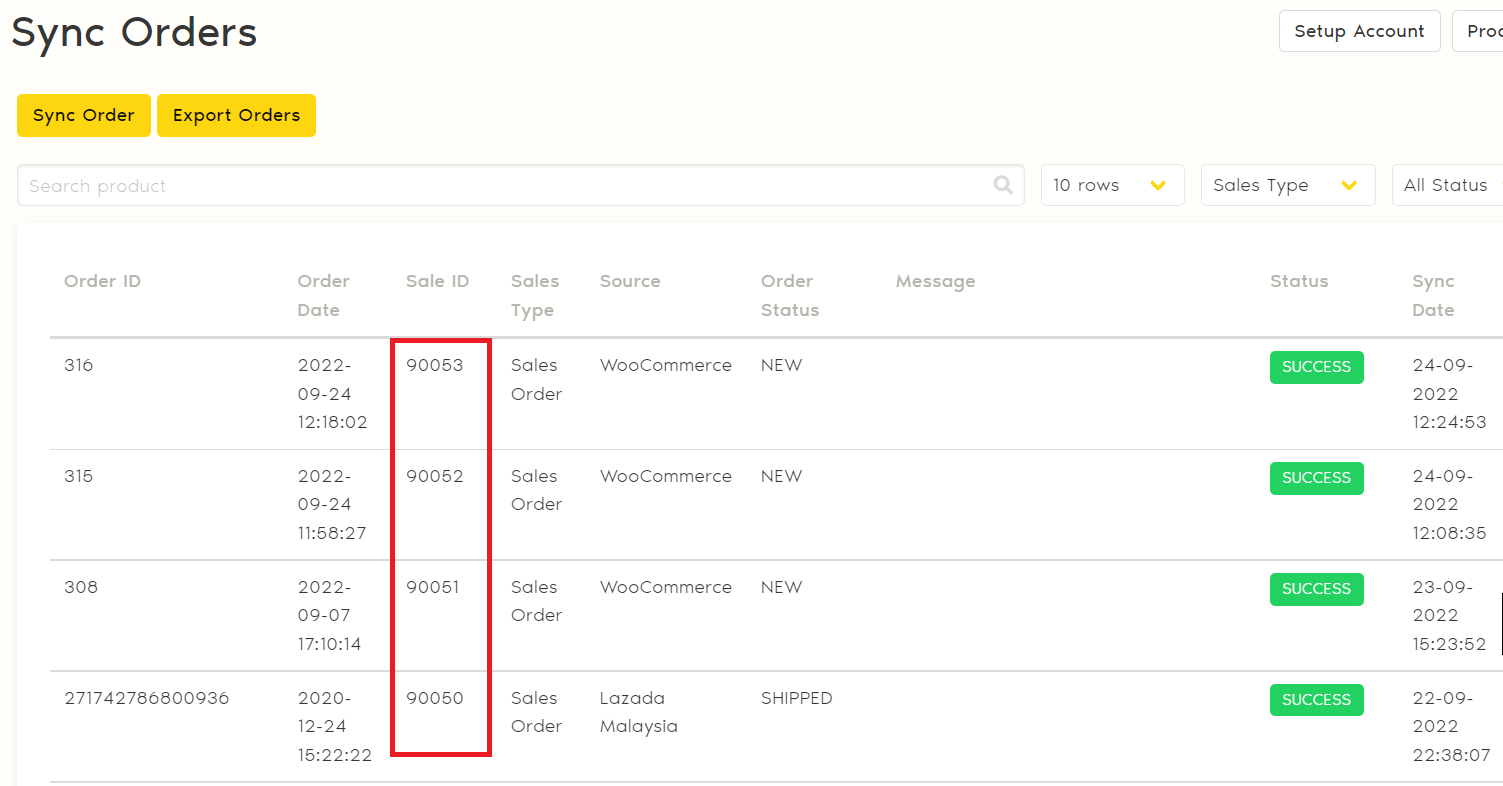This screenshot has height=786, width=1503.
Task: Open the Setup Account page
Action: (x=1359, y=31)
